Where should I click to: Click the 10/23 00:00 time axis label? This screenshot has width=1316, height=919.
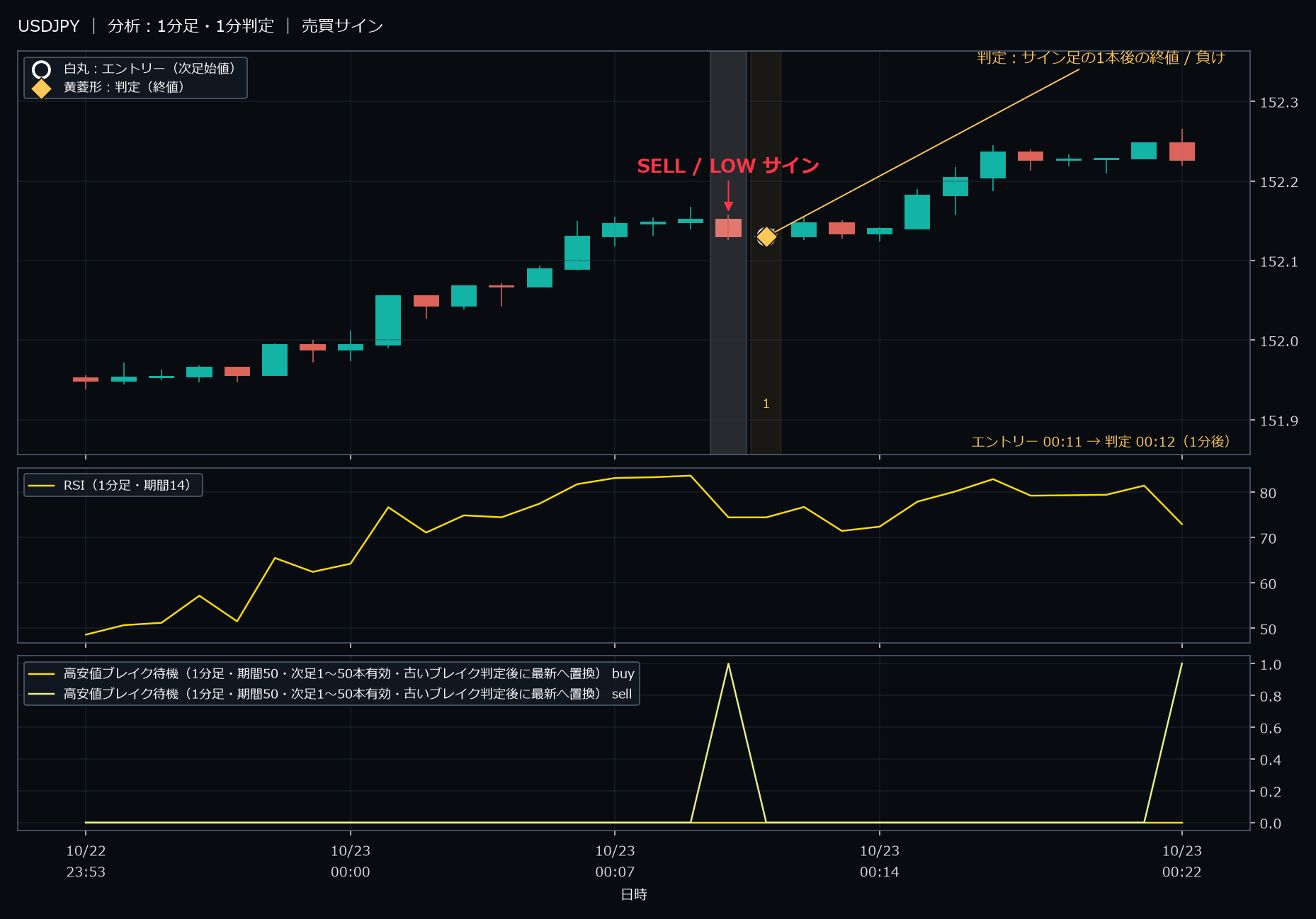(x=351, y=862)
